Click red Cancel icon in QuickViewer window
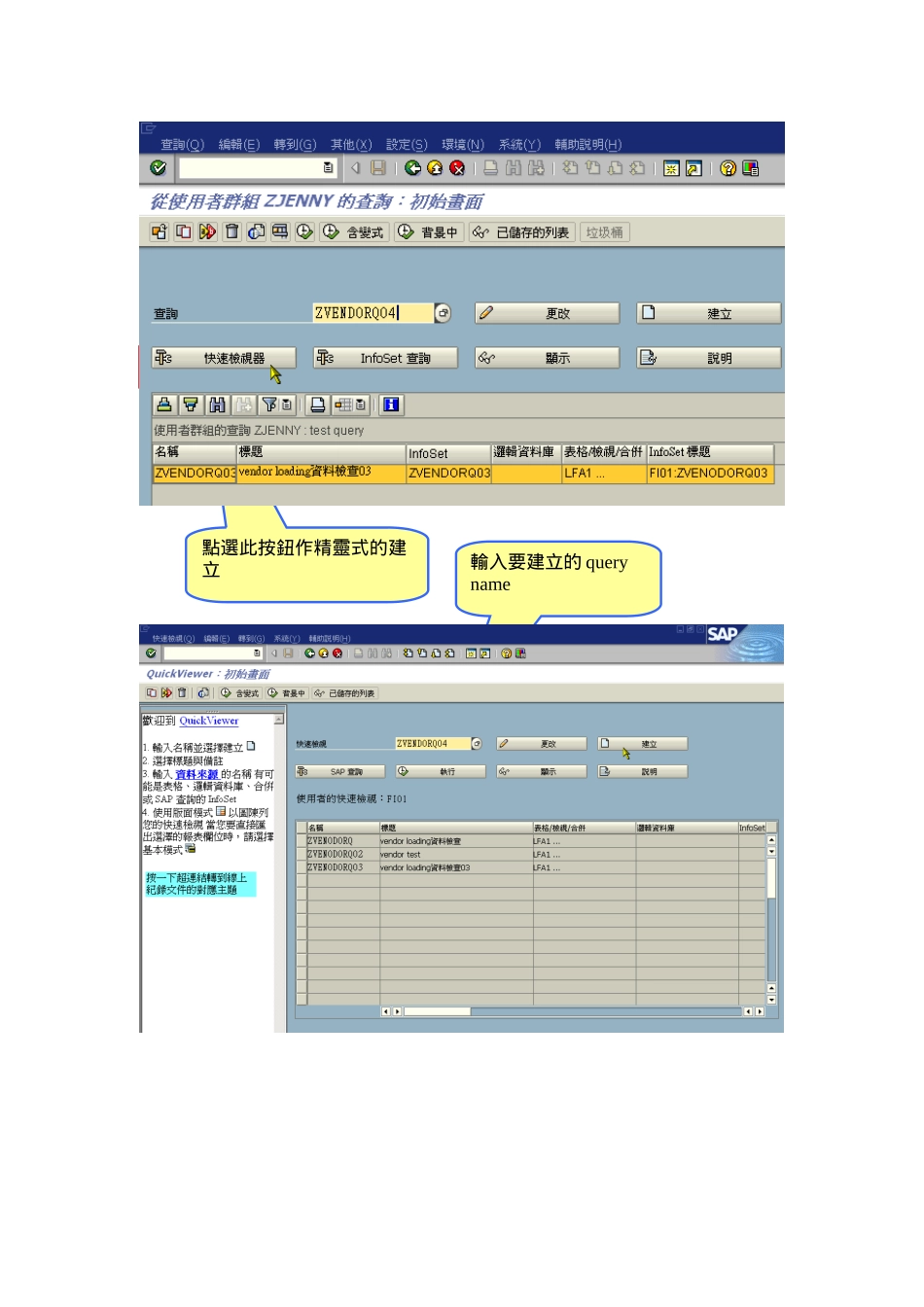Image resolution: width=924 pixels, height=1307 pixels. click(x=338, y=653)
